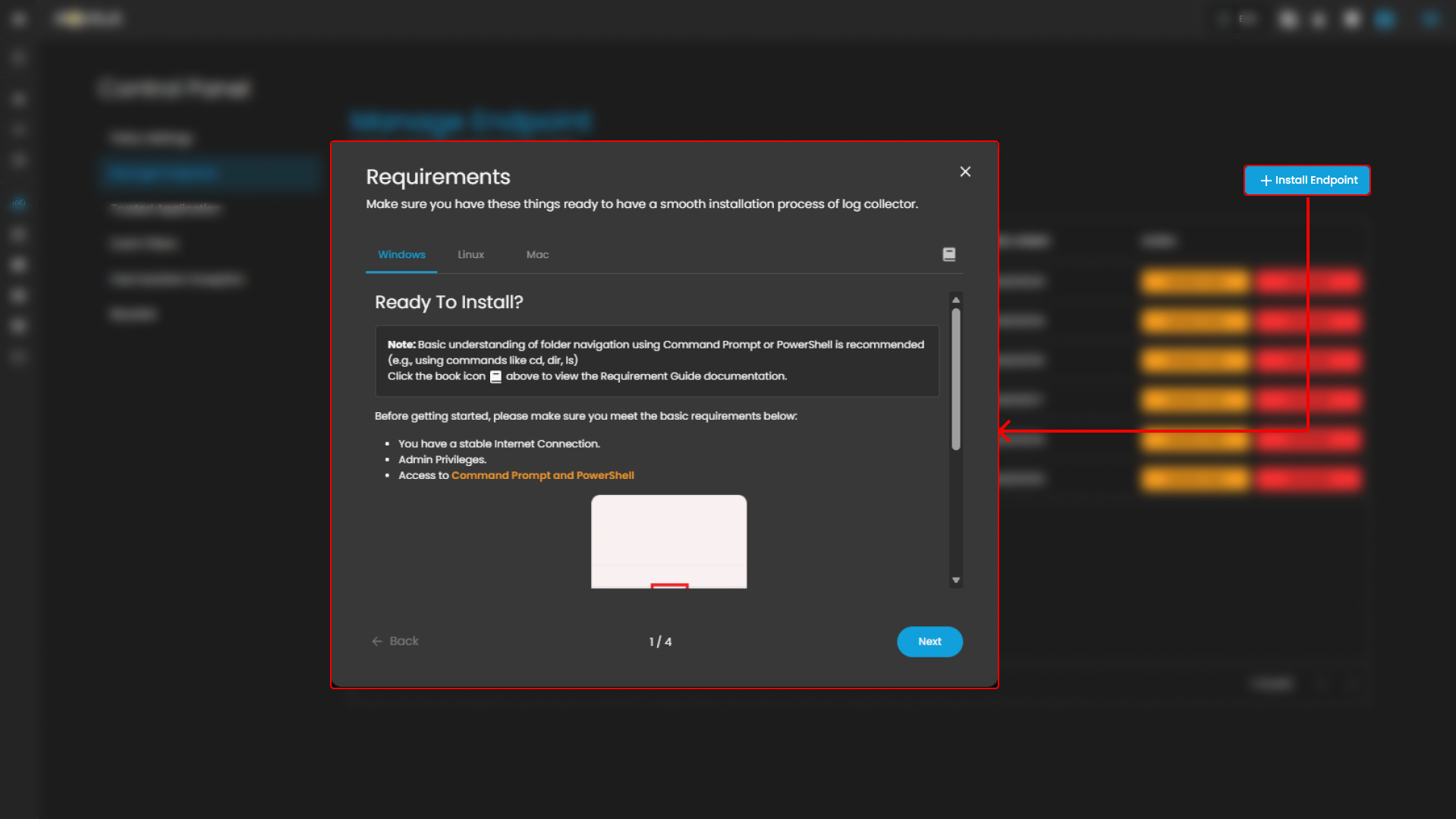Click the Install Endpoint button
The width and height of the screenshot is (1456, 819).
coord(1307,181)
